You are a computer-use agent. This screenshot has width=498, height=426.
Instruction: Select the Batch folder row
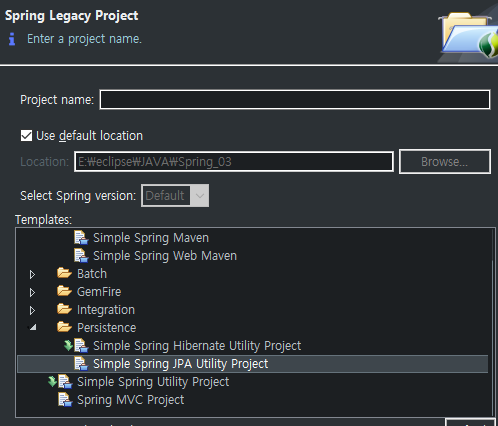92,274
